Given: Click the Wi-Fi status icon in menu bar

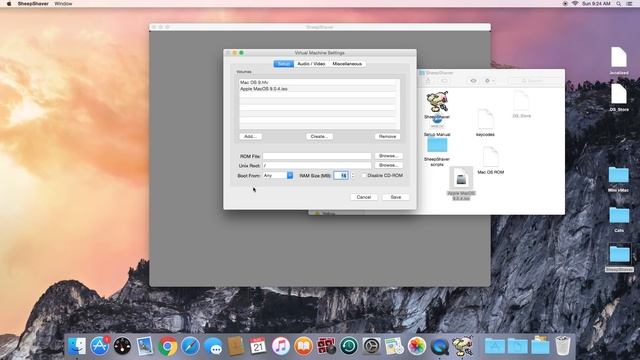Looking at the screenshot, I should (x=575, y=4).
